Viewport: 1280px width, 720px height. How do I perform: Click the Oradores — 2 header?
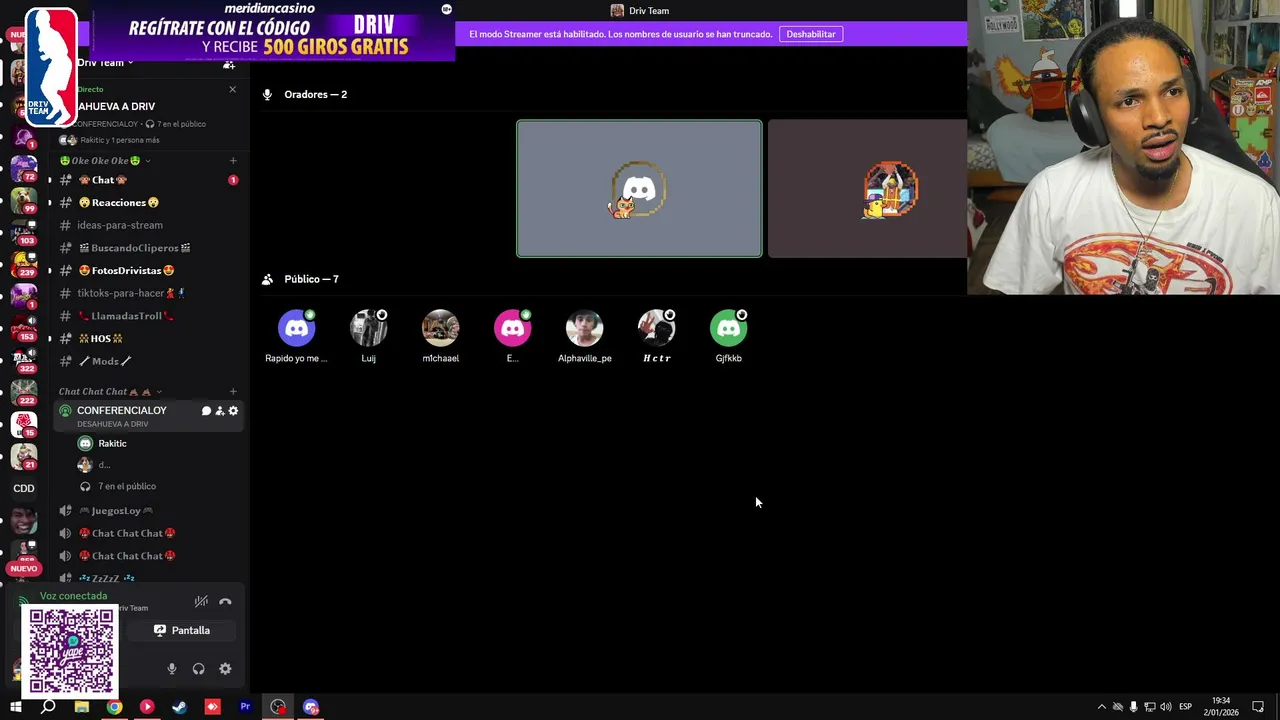[315, 94]
